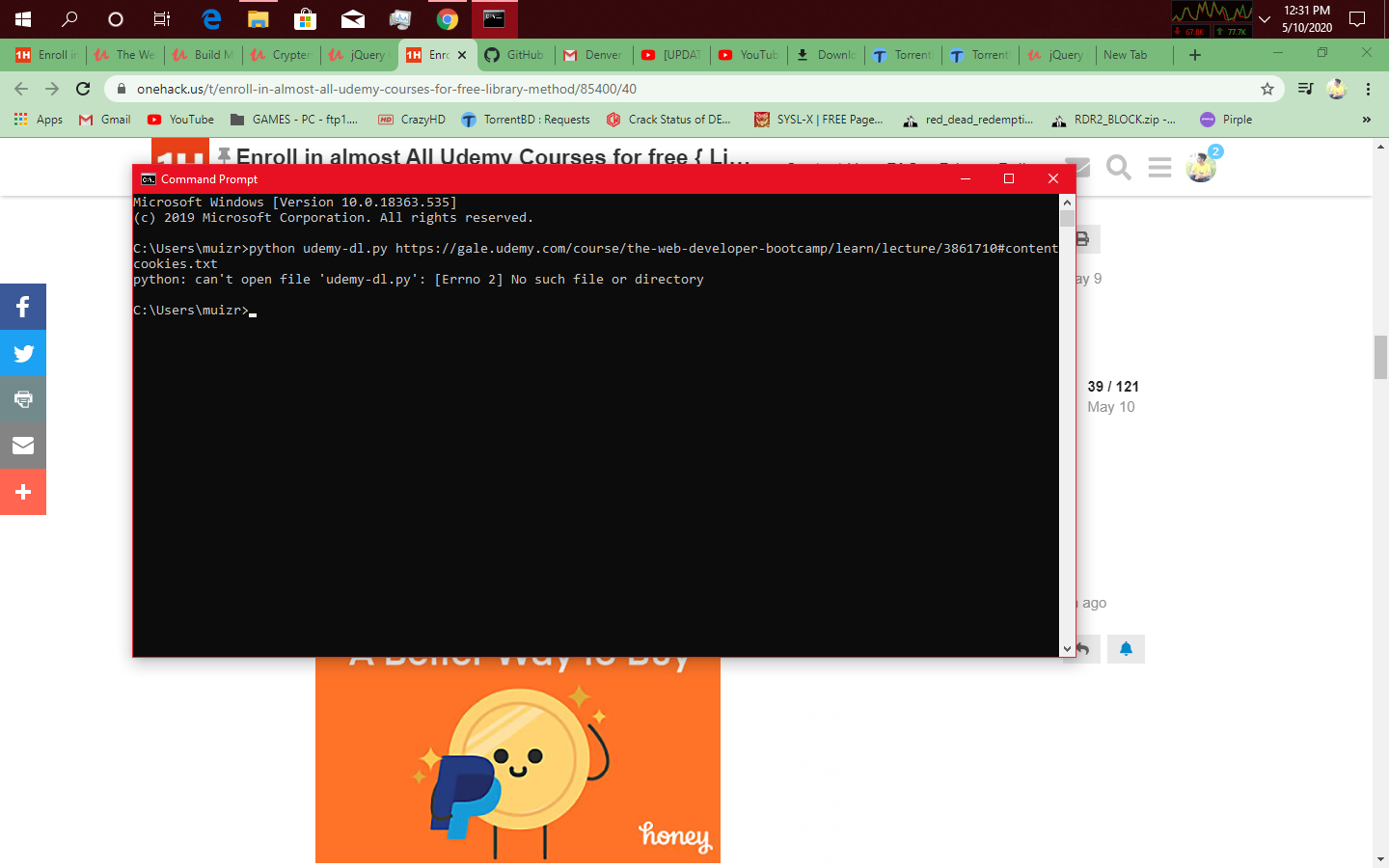
Task: Open Windows Start menu
Action: pos(23,18)
